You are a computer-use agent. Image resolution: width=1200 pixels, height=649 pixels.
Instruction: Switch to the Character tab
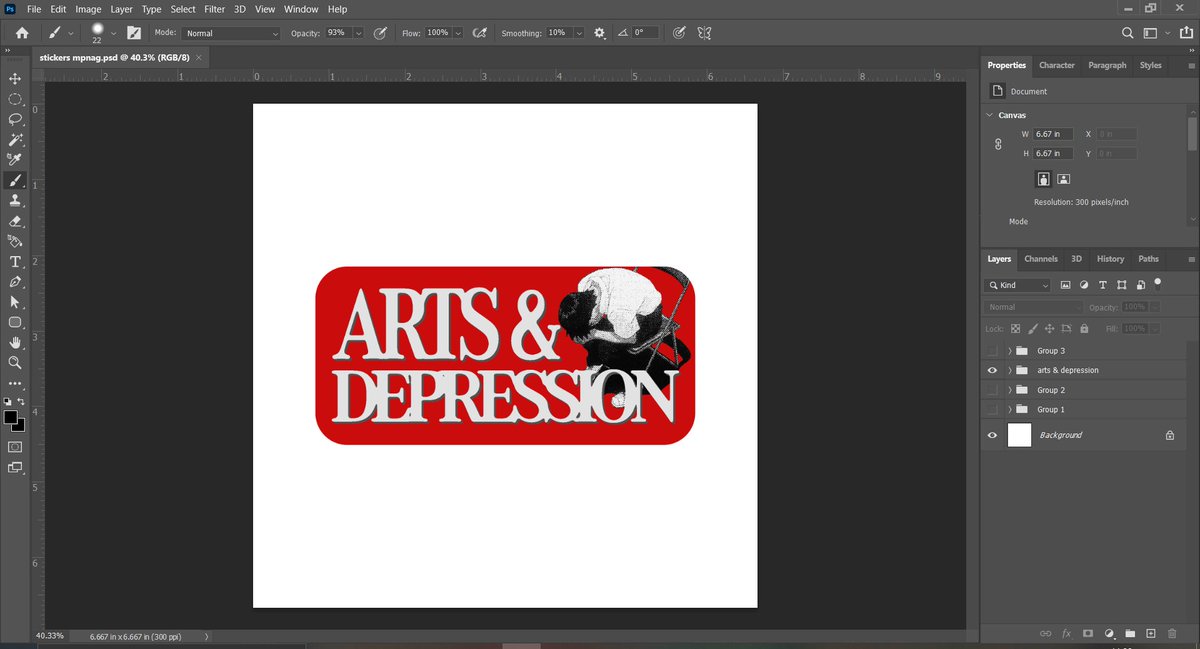click(x=1057, y=65)
